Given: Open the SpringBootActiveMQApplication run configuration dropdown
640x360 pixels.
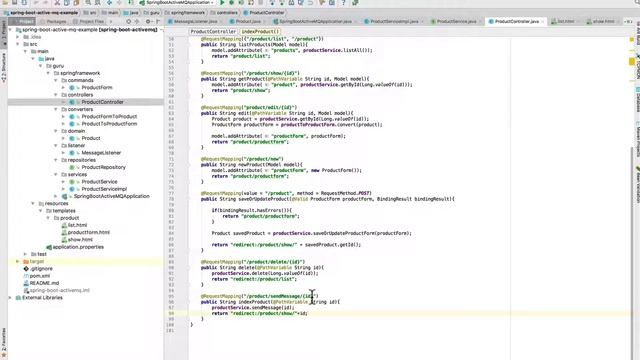Looking at the screenshot, I should (177, 2).
